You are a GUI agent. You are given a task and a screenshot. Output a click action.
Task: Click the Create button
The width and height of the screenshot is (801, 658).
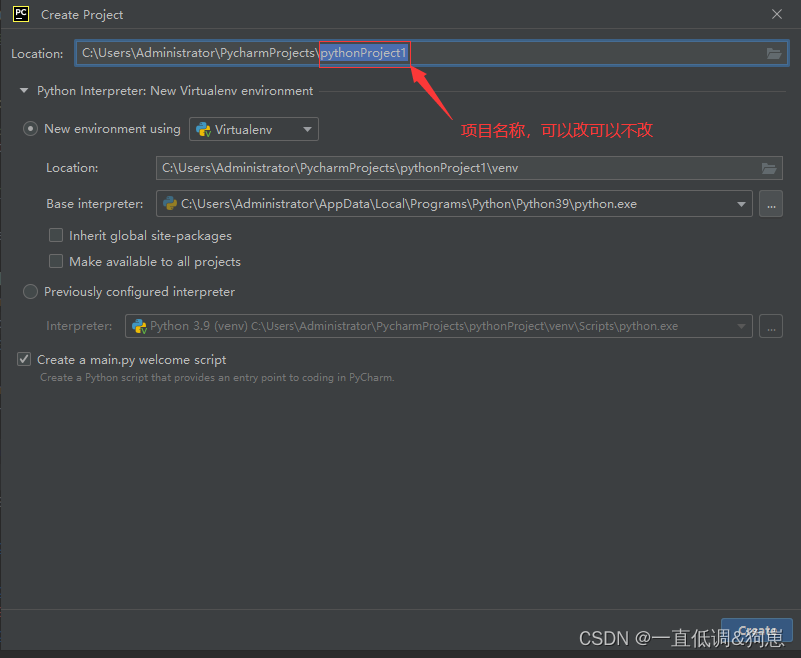pyautogui.click(x=757, y=630)
